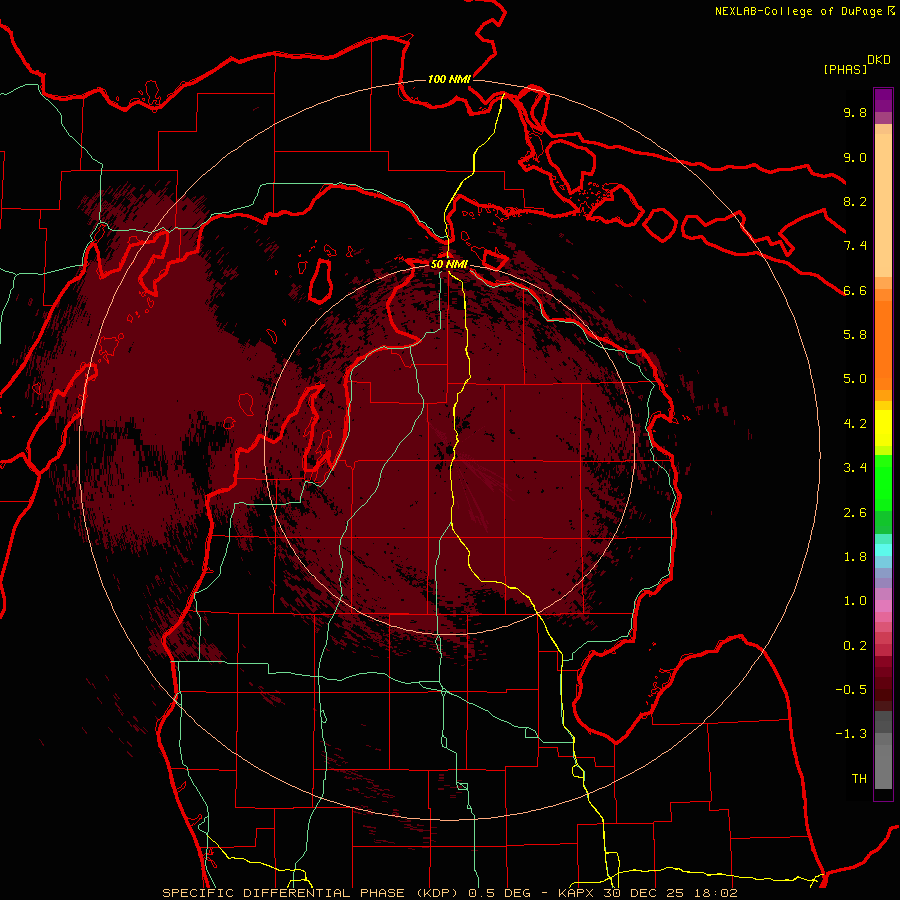Click the 4.2 value on the color scale
This screenshot has height=900, width=900.
click(x=855, y=424)
